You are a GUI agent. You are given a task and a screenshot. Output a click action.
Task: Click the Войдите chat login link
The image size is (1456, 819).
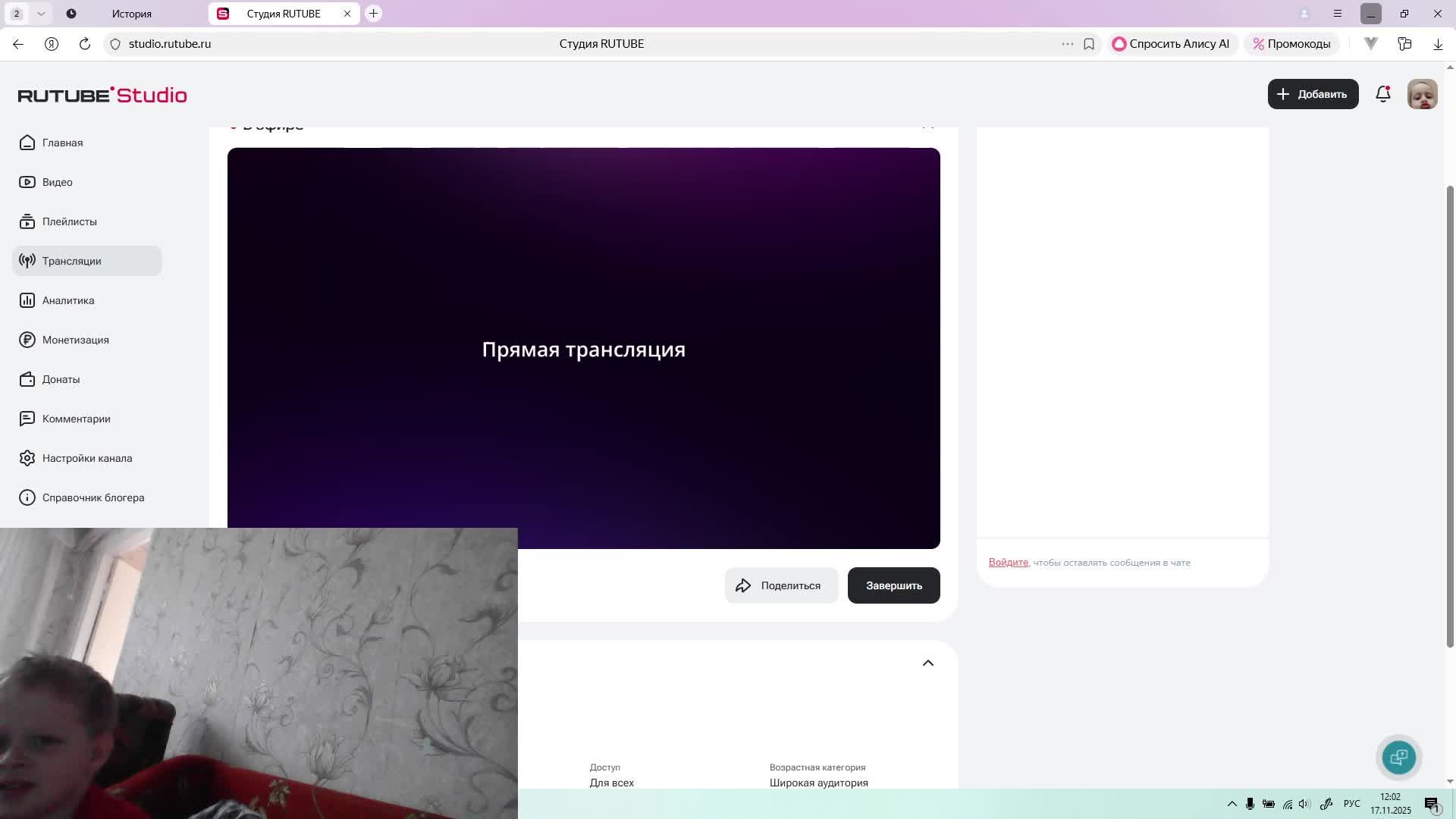pyautogui.click(x=1008, y=562)
